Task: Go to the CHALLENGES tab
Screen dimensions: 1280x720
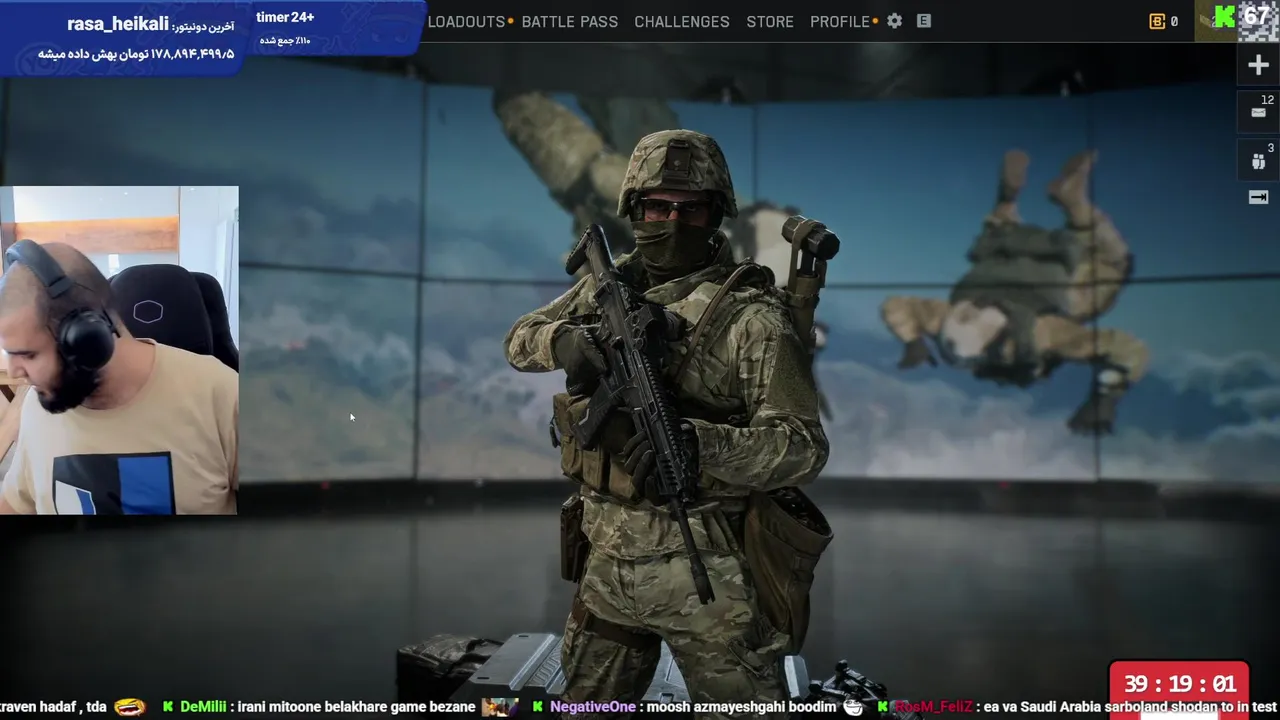Action: [682, 21]
